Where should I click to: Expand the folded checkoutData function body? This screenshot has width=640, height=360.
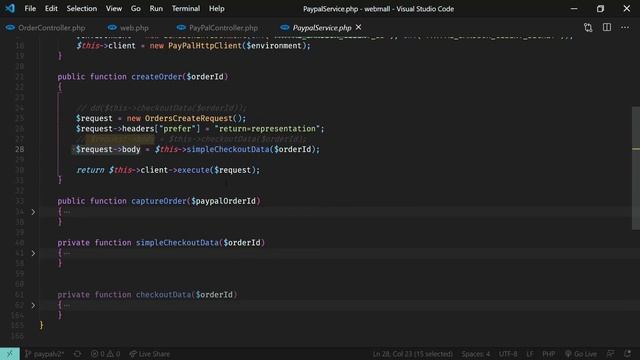tap(33, 305)
